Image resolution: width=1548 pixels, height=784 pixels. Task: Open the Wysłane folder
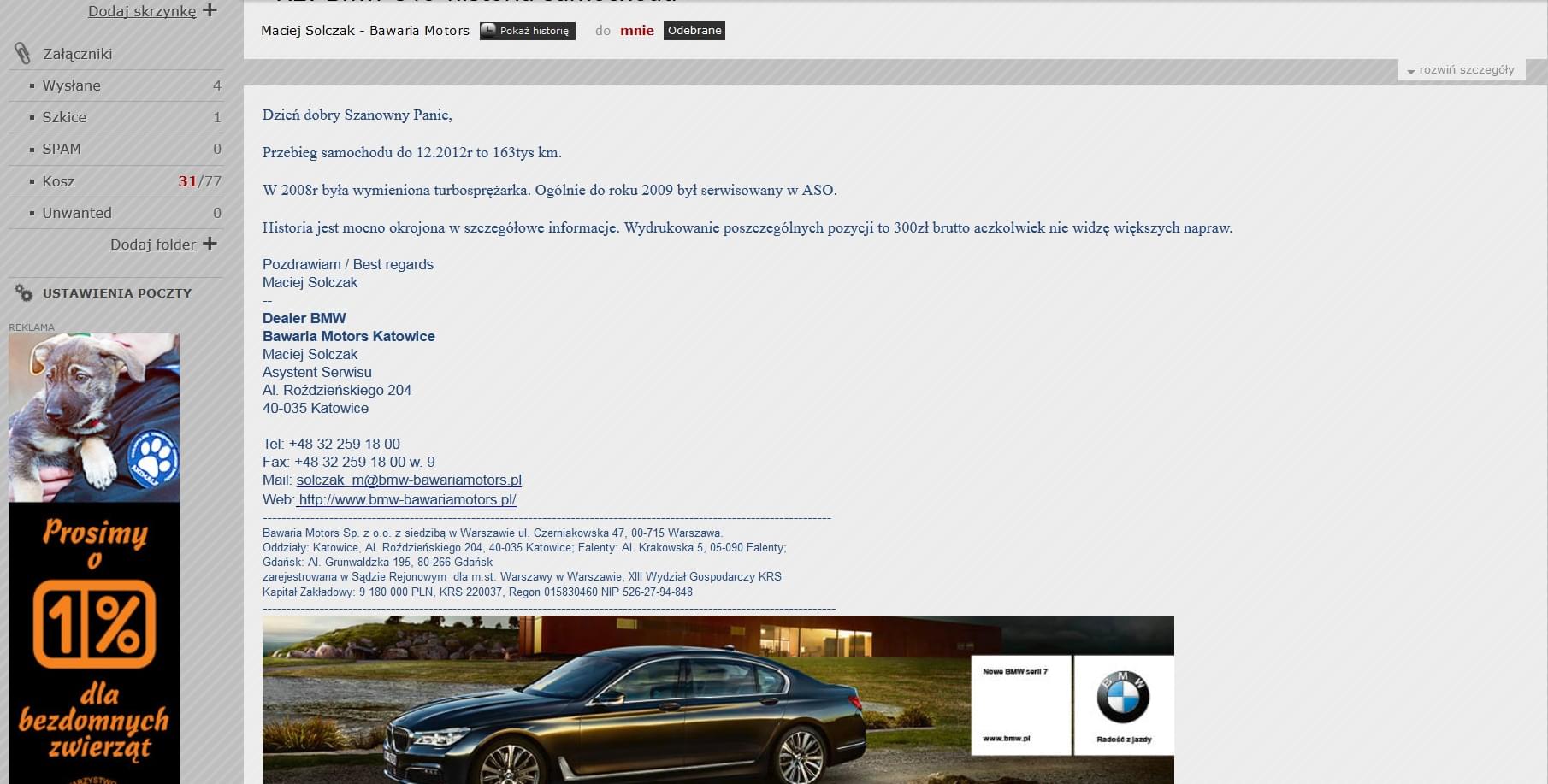pos(72,85)
